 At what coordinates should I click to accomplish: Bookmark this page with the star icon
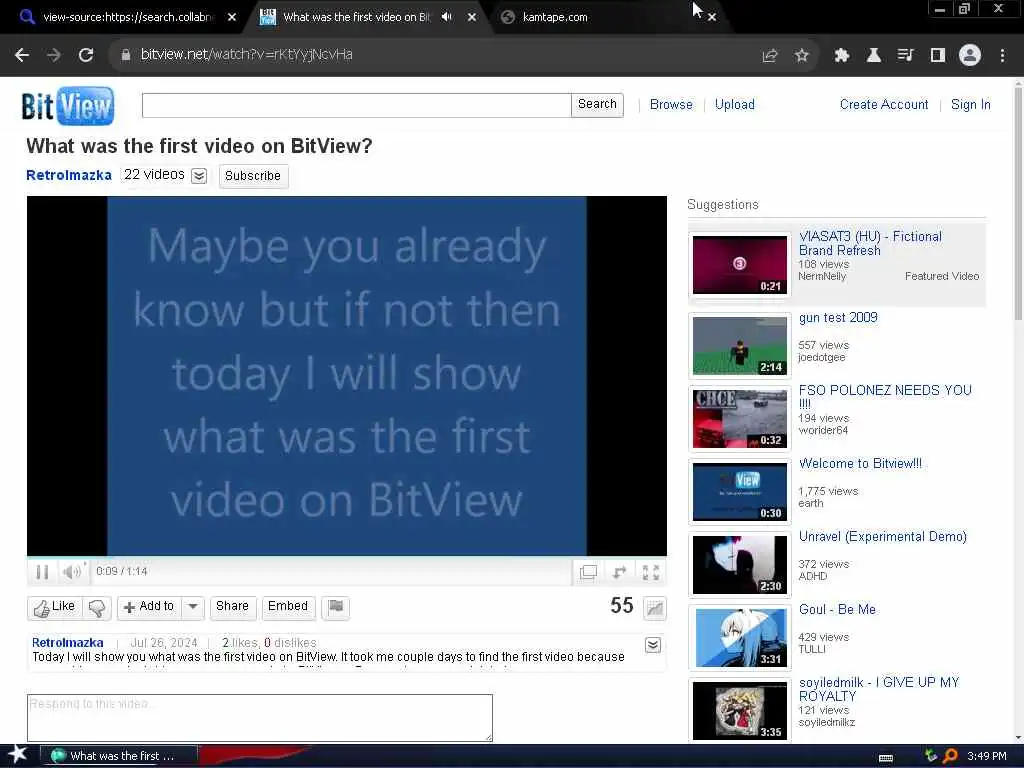pyautogui.click(x=802, y=56)
